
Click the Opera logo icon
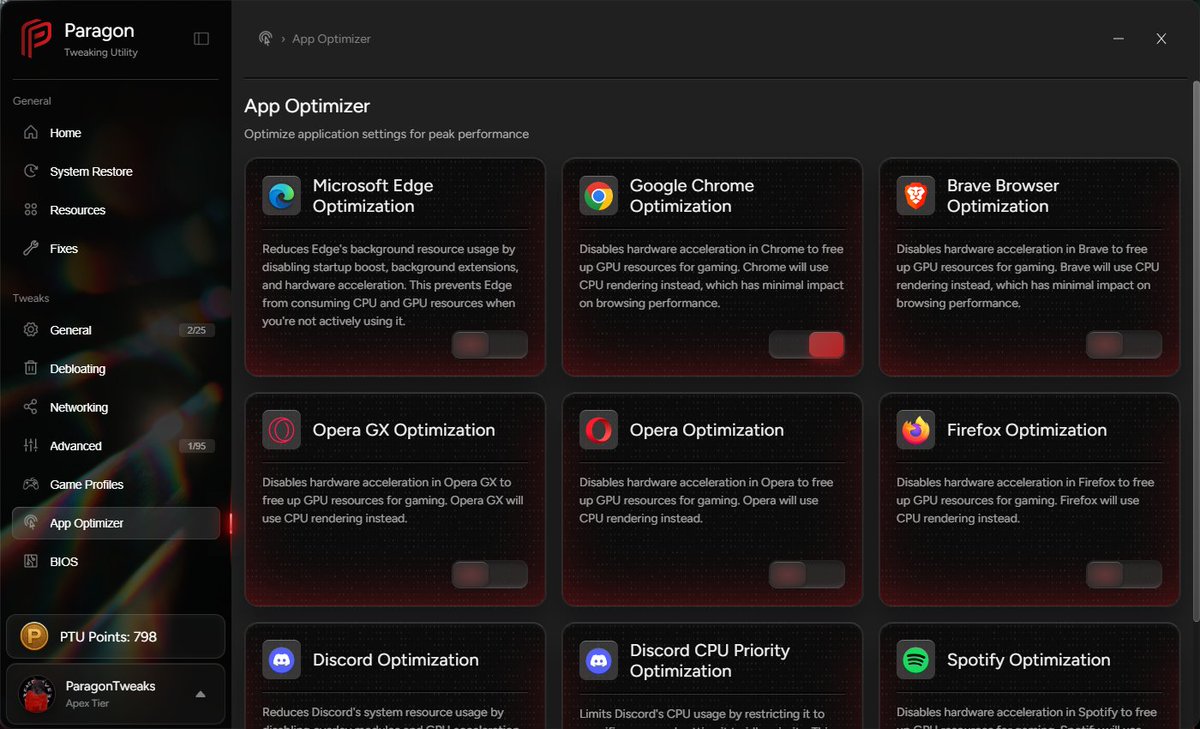pos(599,430)
